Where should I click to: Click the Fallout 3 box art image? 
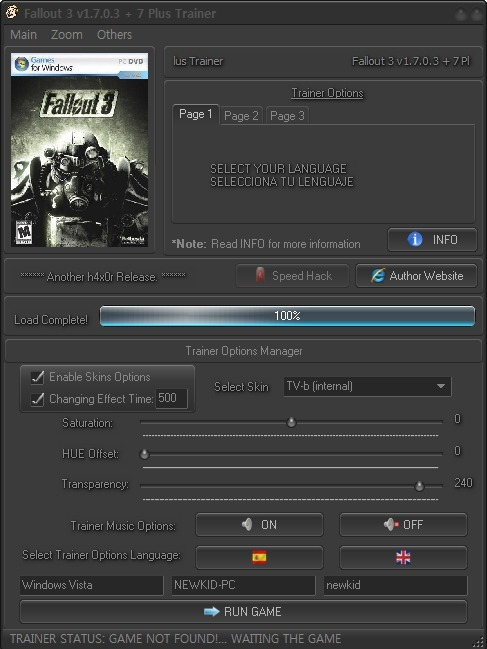(79, 150)
